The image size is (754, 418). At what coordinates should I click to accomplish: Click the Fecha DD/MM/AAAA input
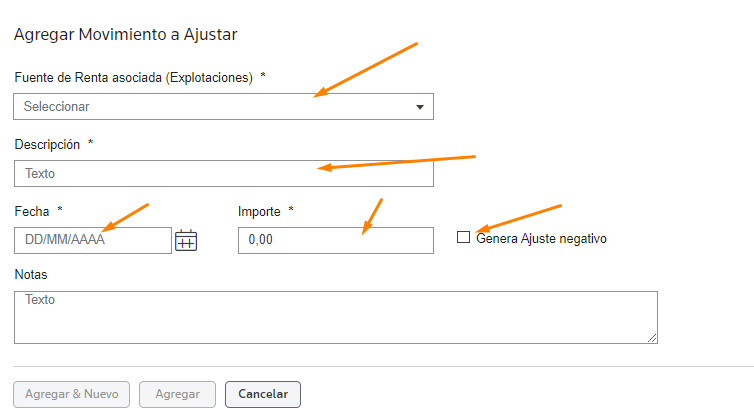tap(93, 240)
